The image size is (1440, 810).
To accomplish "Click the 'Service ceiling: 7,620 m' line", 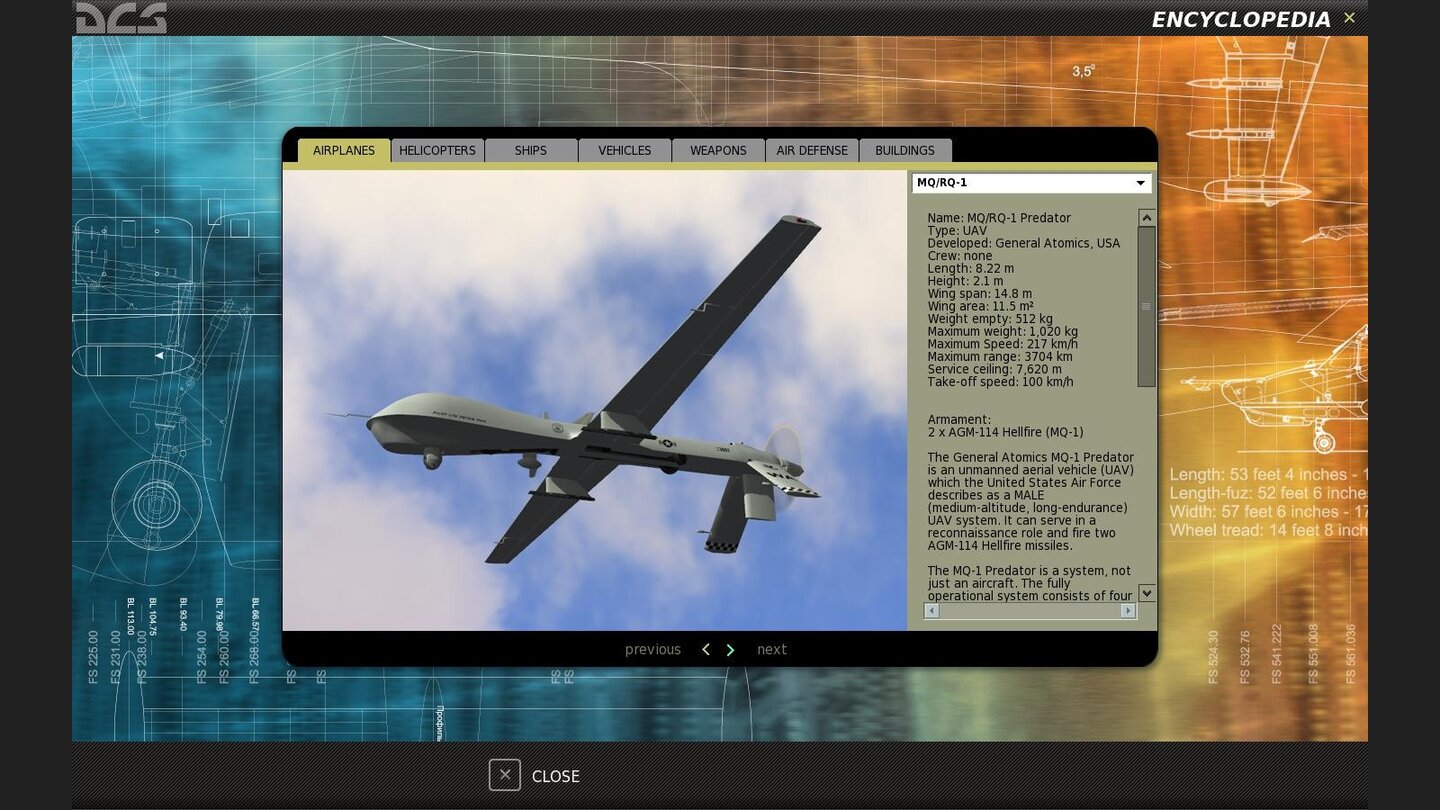I will [x=995, y=369].
